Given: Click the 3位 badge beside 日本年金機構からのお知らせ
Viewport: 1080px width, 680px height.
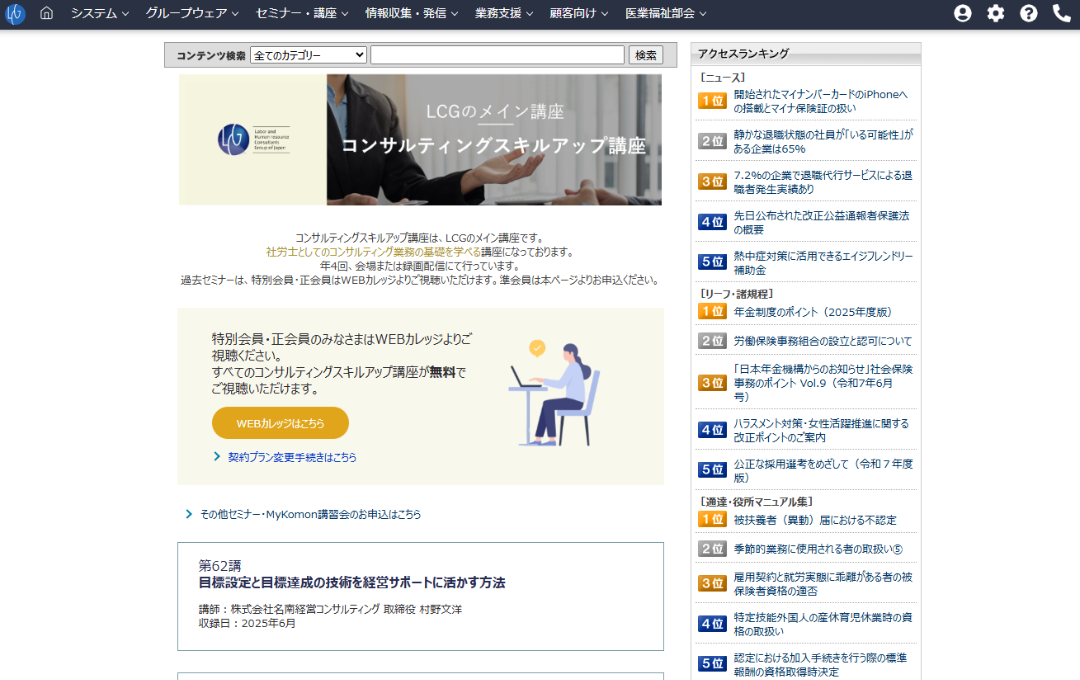Looking at the screenshot, I should click(x=712, y=383).
